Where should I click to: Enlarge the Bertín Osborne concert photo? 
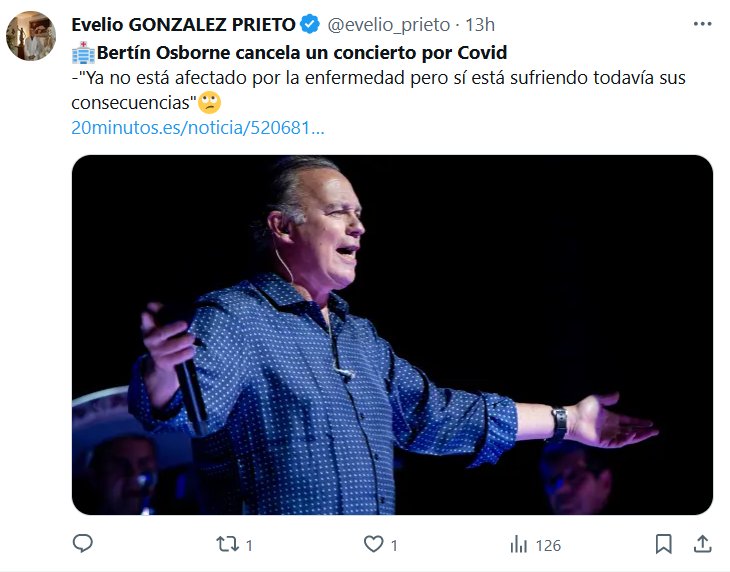(x=392, y=335)
